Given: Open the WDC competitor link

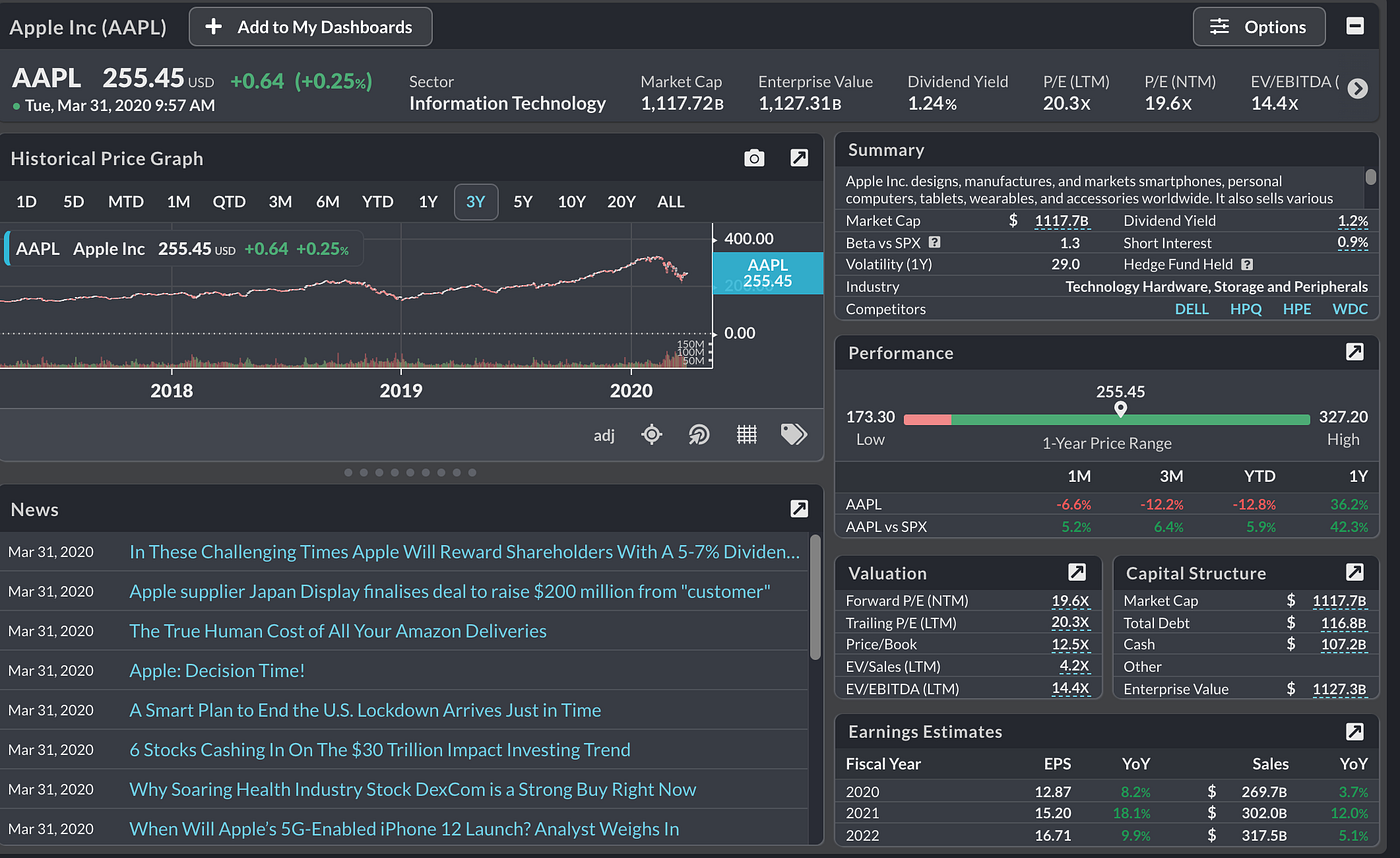Looking at the screenshot, I should click(1350, 309).
